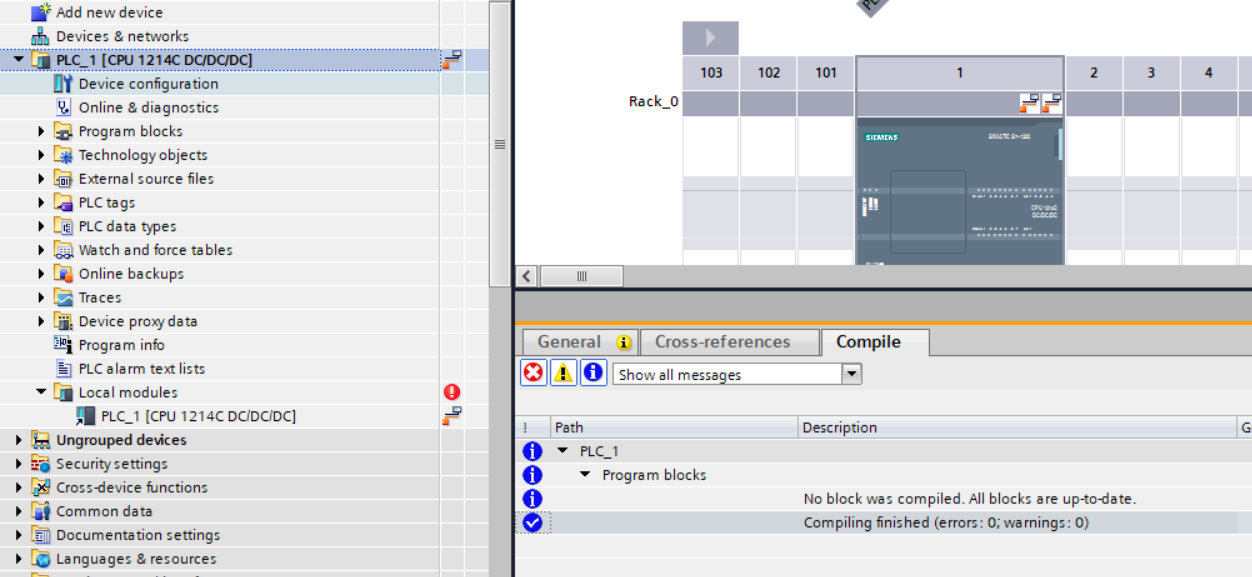Click the Online backups icon
This screenshot has height=577, width=1252.
63,274
